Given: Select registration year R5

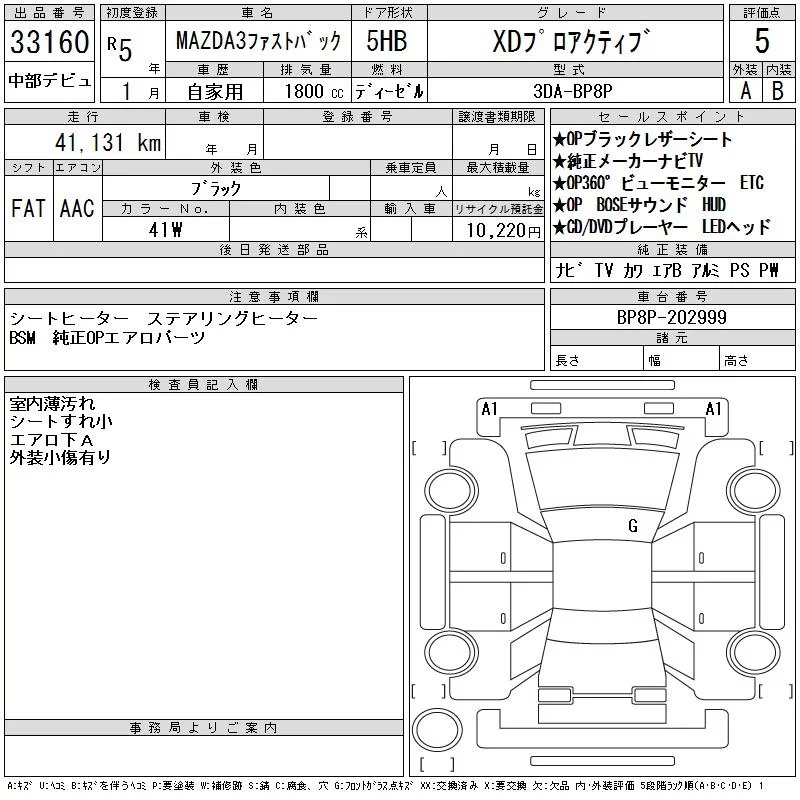Looking at the screenshot, I should (120, 48).
